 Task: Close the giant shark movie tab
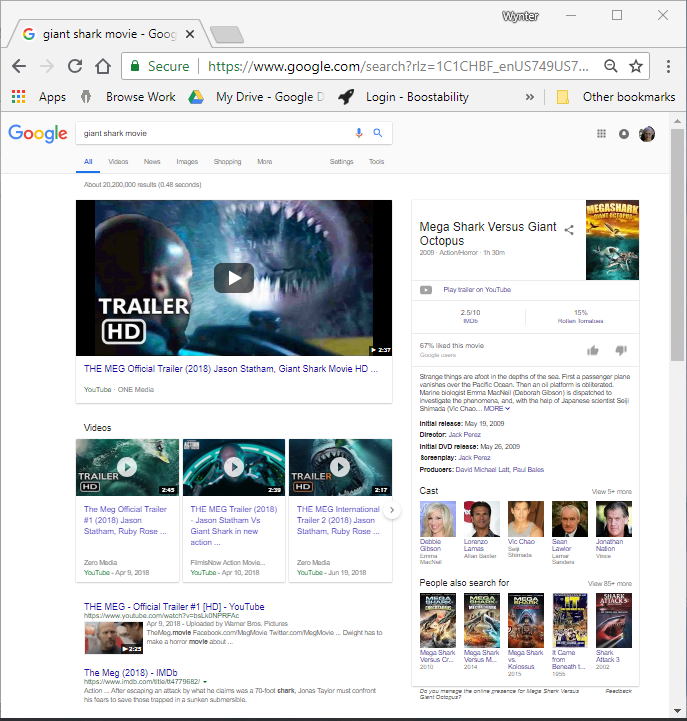(x=189, y=34)
